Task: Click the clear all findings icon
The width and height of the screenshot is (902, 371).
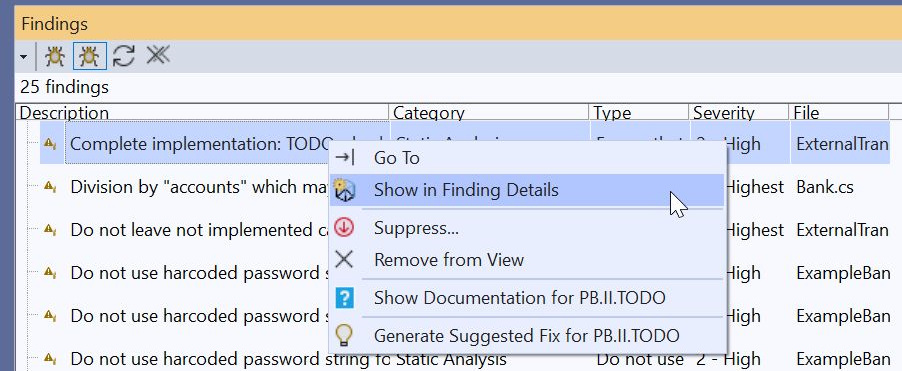Action: click(x=158, y=55)
